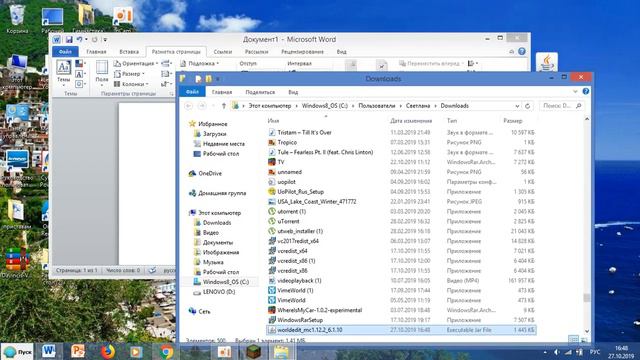
Task: Expand the Колонки dropdown in Word
Action: point(131,84)
